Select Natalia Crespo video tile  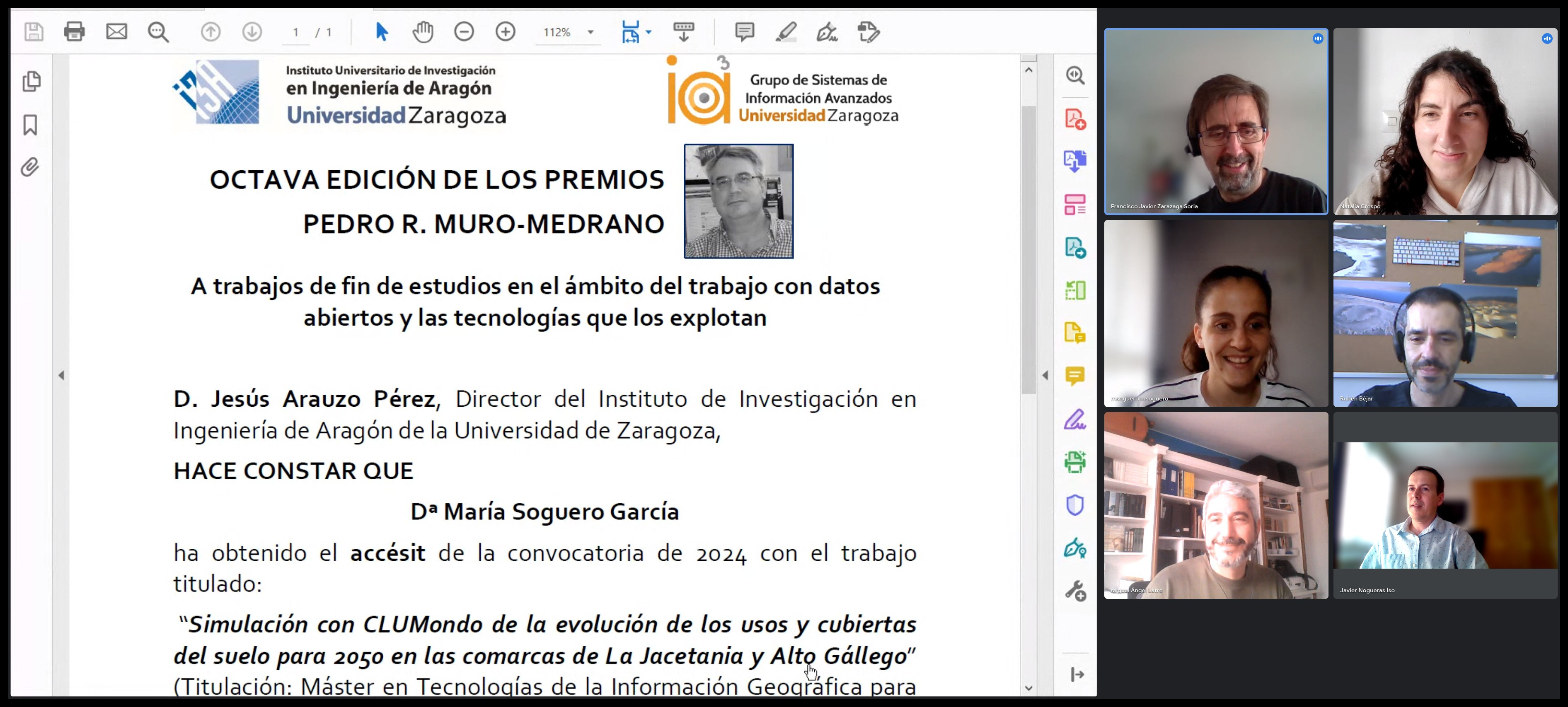pyautogui.click(x=1445, y=122)
